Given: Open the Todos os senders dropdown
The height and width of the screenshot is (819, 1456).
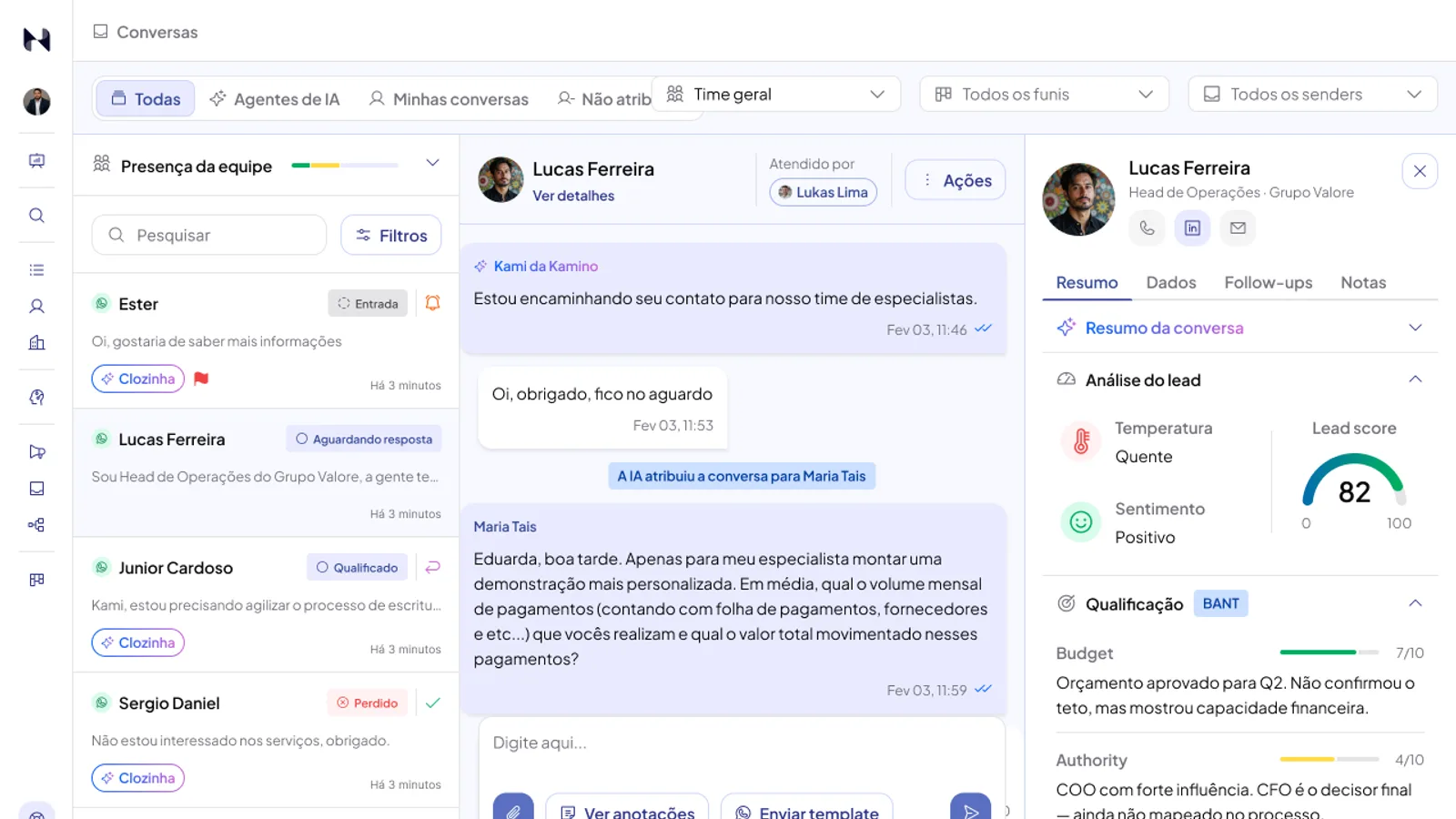Looking at the screenshot, I should pos(1312,94).
